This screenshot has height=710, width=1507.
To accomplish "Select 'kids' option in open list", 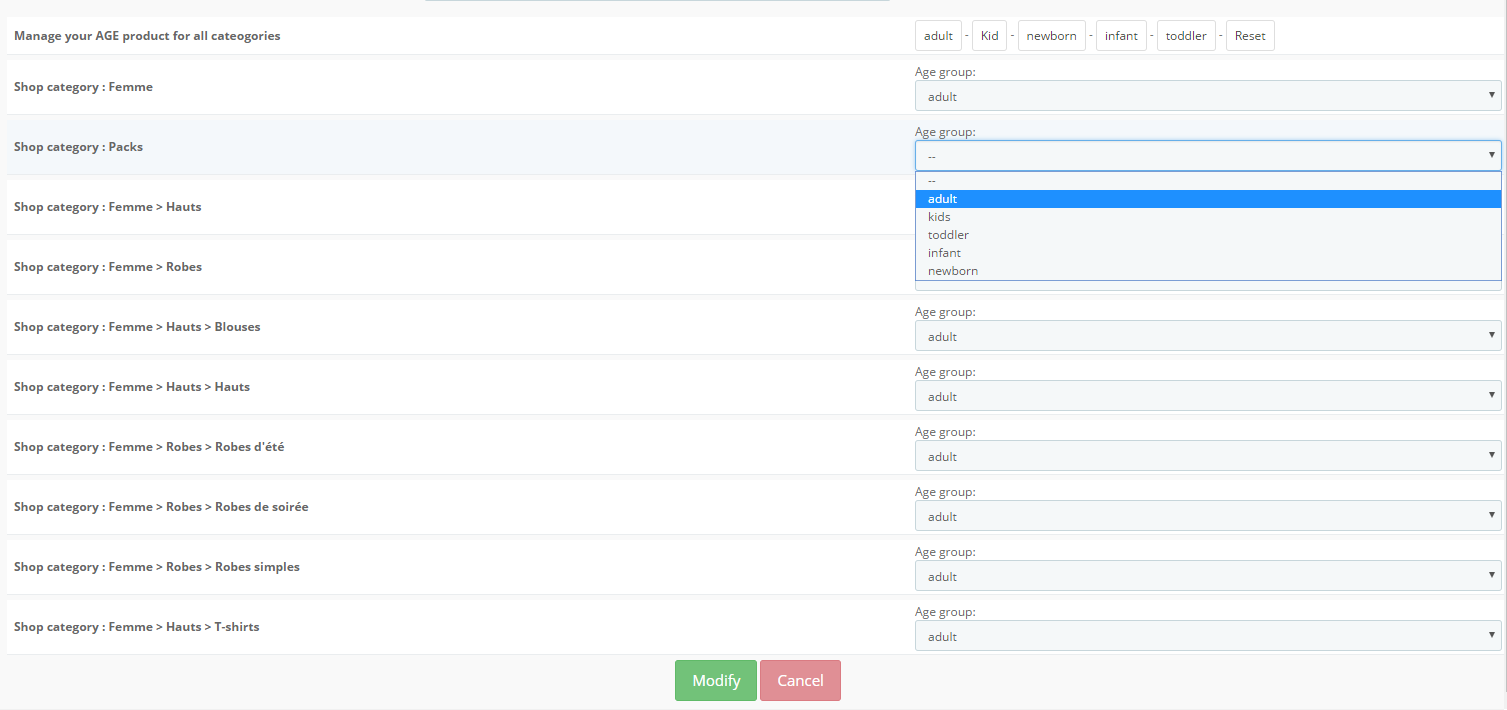I will coord(1208,217).
